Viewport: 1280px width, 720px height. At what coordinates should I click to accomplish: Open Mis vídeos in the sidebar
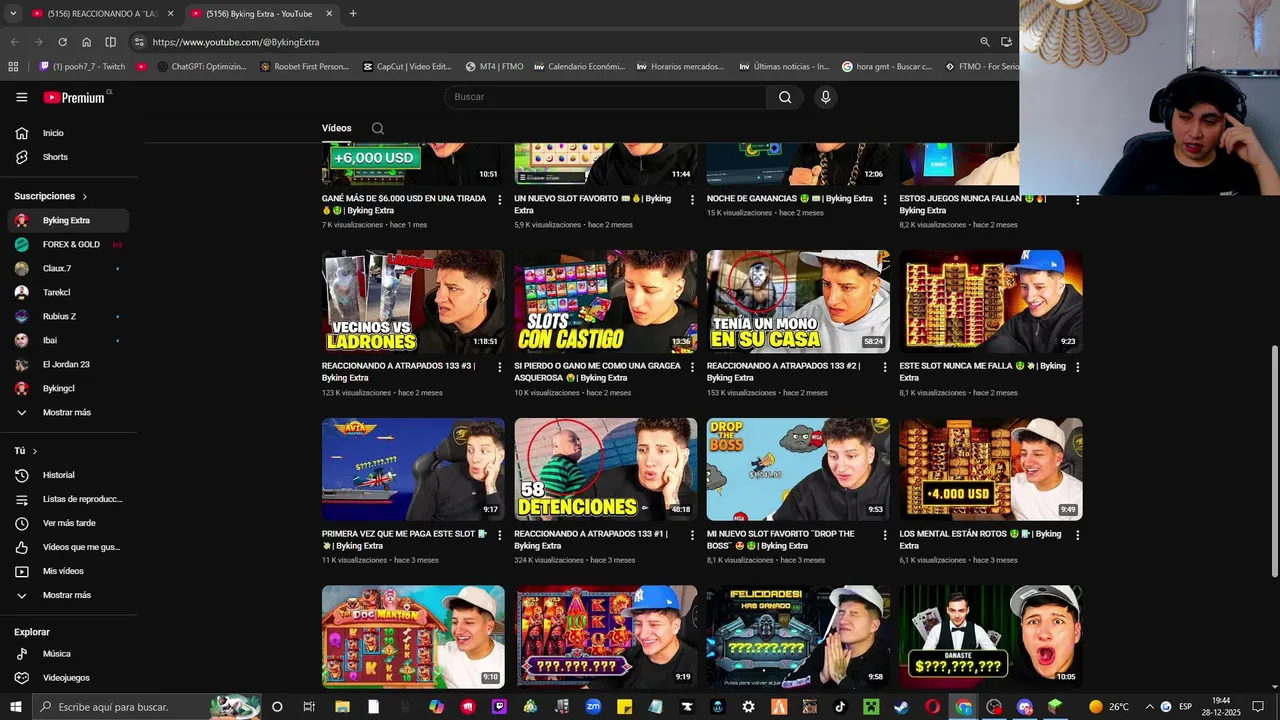(x=68, y=571)
